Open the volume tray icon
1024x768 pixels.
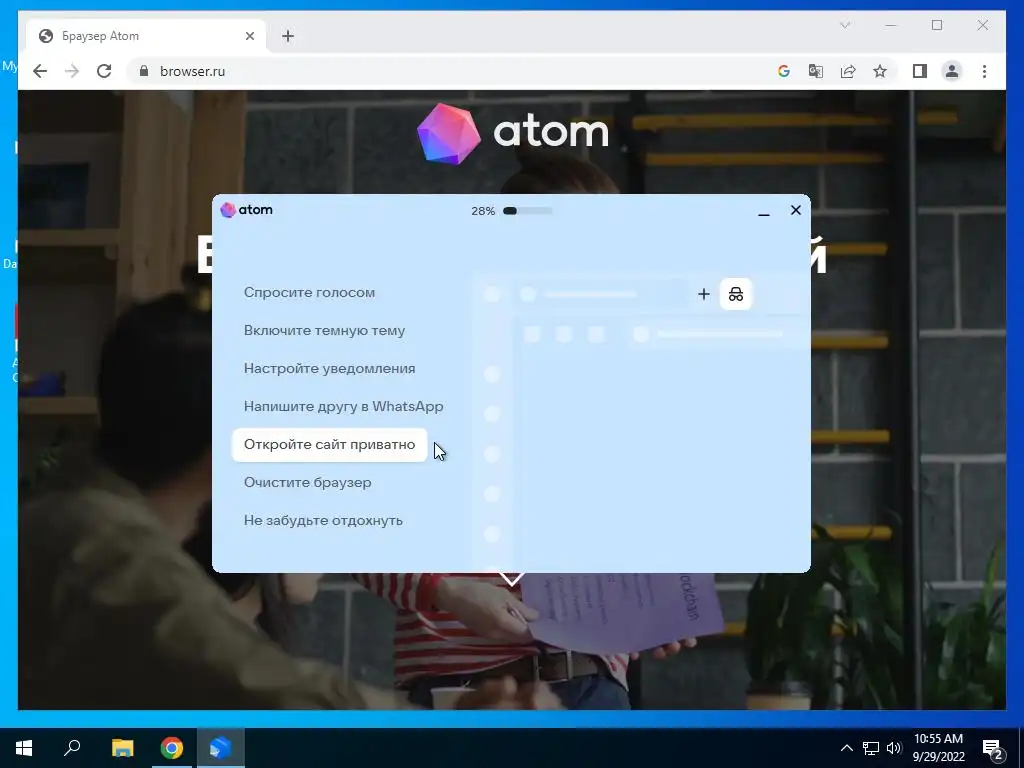pos(893,748)
